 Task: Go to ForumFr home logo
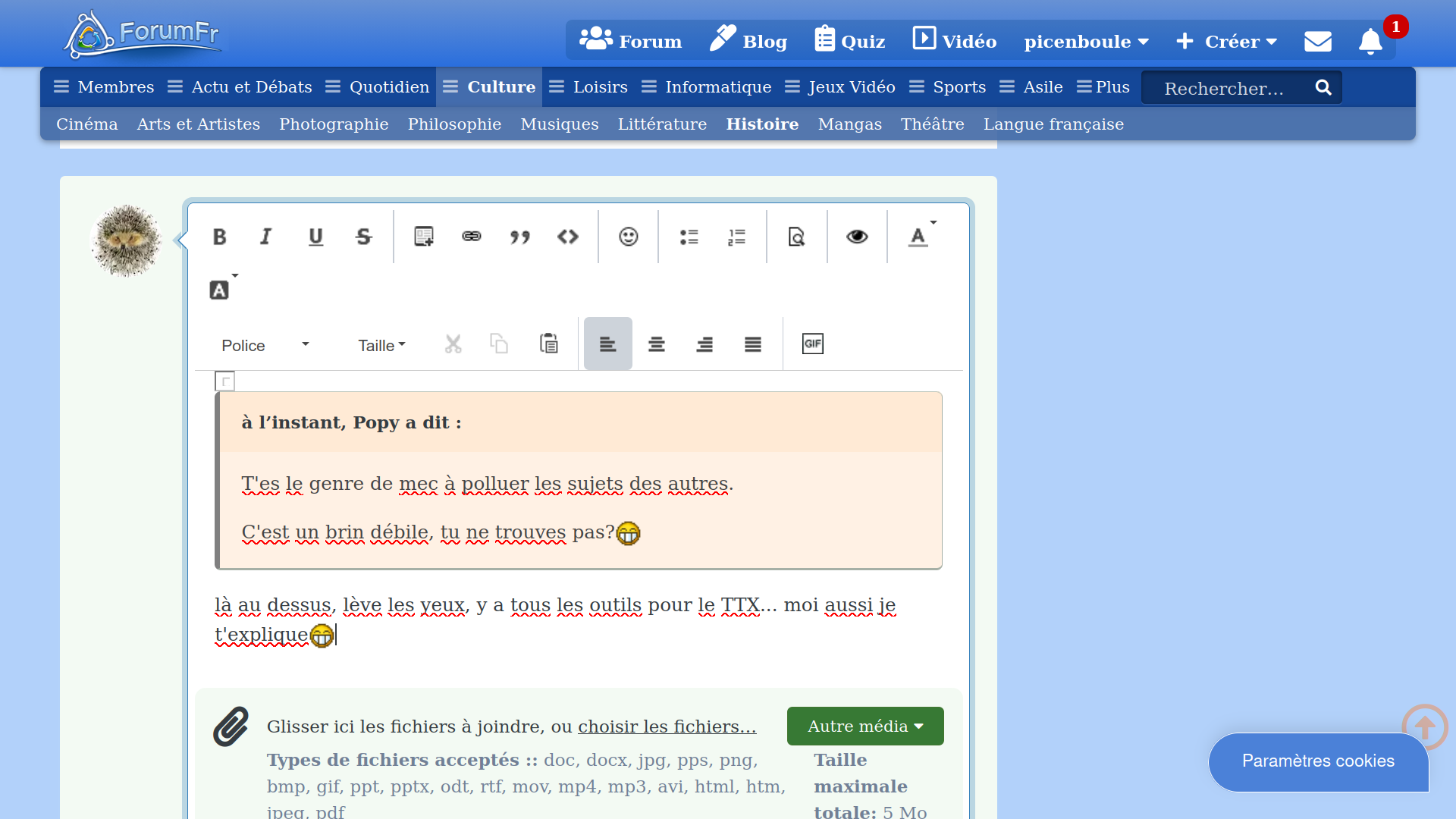click(x=143, y=35)
